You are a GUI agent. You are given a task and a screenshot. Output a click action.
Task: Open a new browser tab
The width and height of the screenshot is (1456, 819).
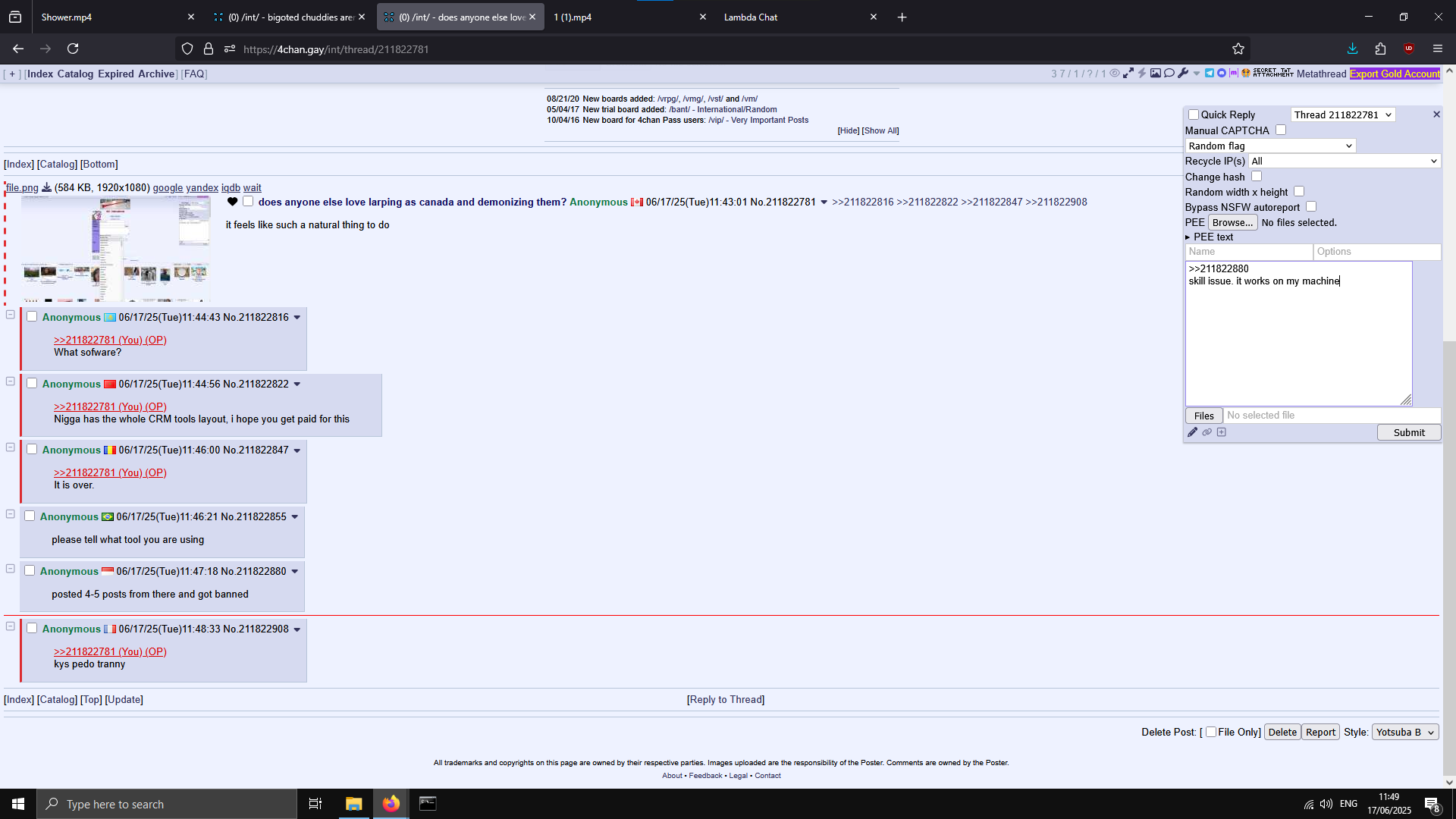click(x=902, y=17)
